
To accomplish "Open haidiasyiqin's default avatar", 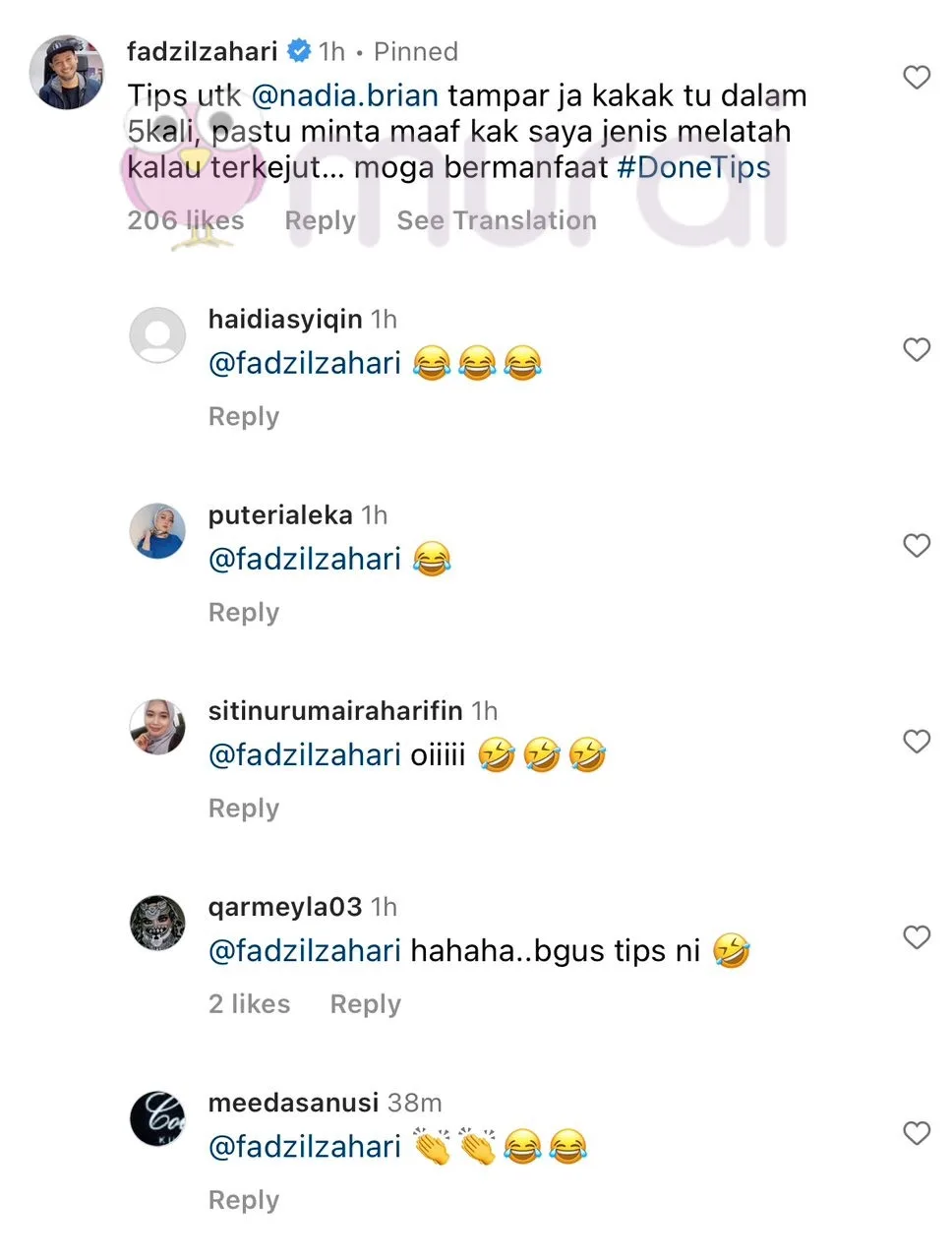I will point(157,335).
